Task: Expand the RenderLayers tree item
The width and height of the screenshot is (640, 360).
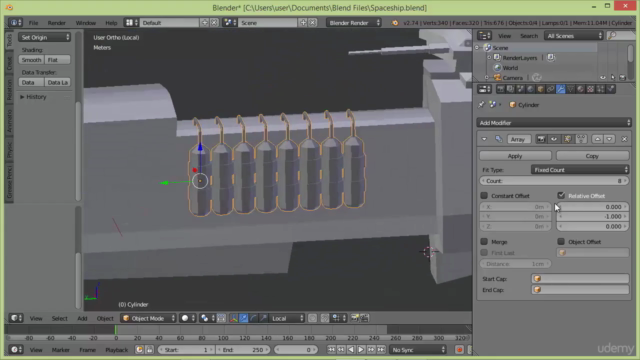Action: [x=489, y=58]
